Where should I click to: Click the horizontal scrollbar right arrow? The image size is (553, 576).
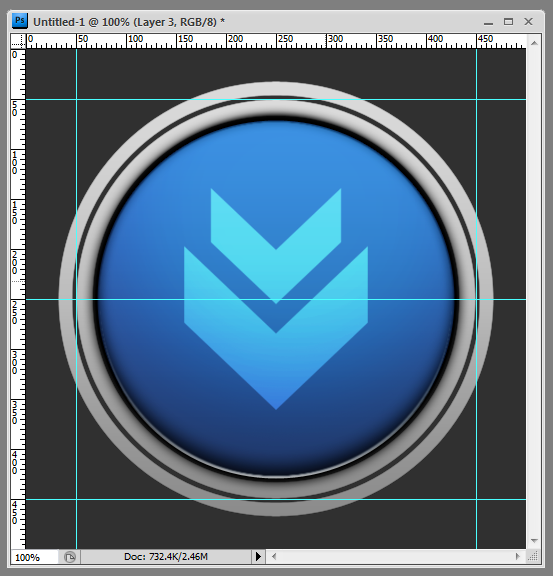pyautogui.click(x=517, y=557)
